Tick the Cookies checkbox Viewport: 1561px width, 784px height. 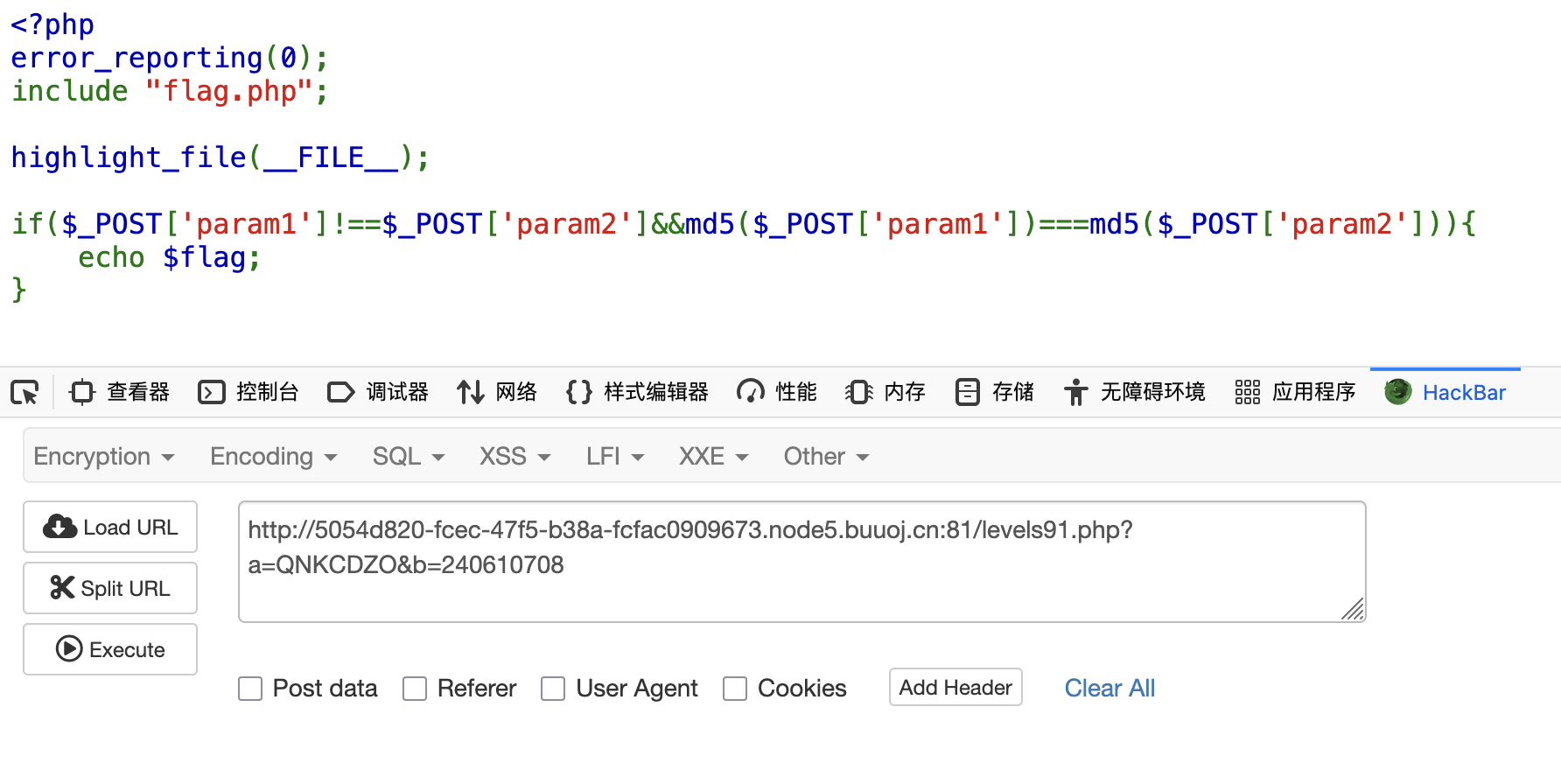pos(735,689)
